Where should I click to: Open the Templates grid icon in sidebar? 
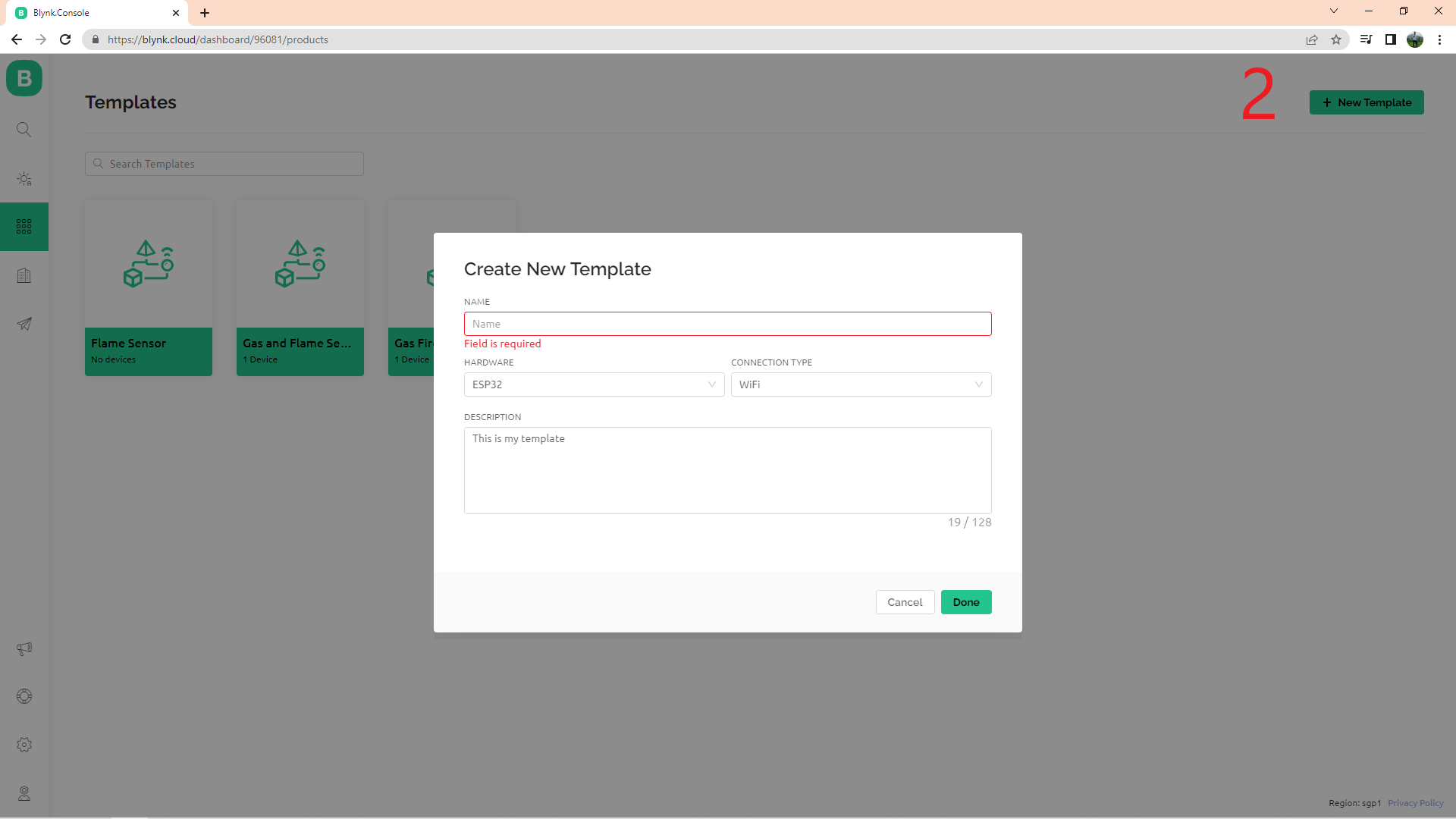click(x=24, y=227)
